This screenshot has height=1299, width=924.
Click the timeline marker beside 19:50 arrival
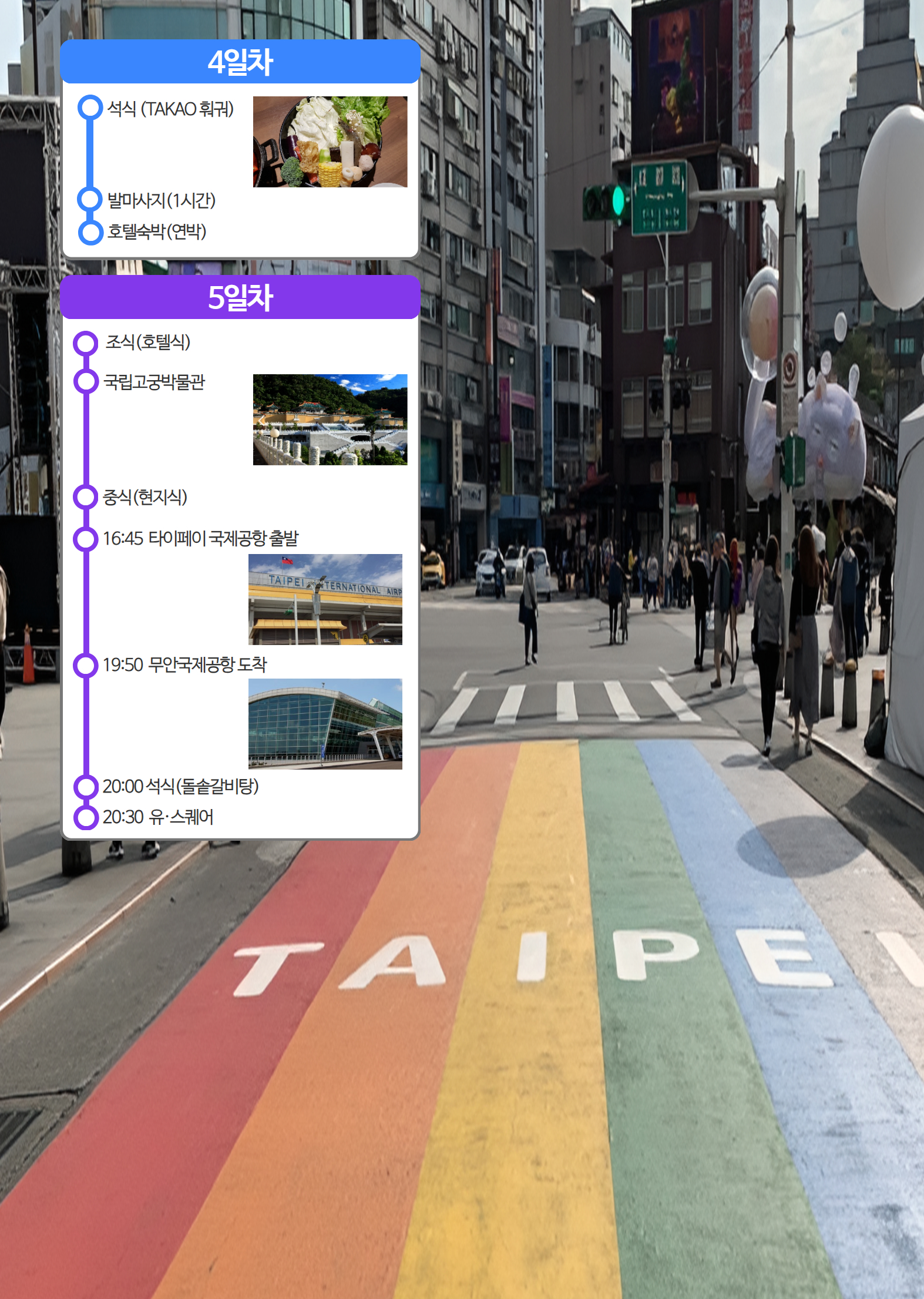tap(86, 665)
